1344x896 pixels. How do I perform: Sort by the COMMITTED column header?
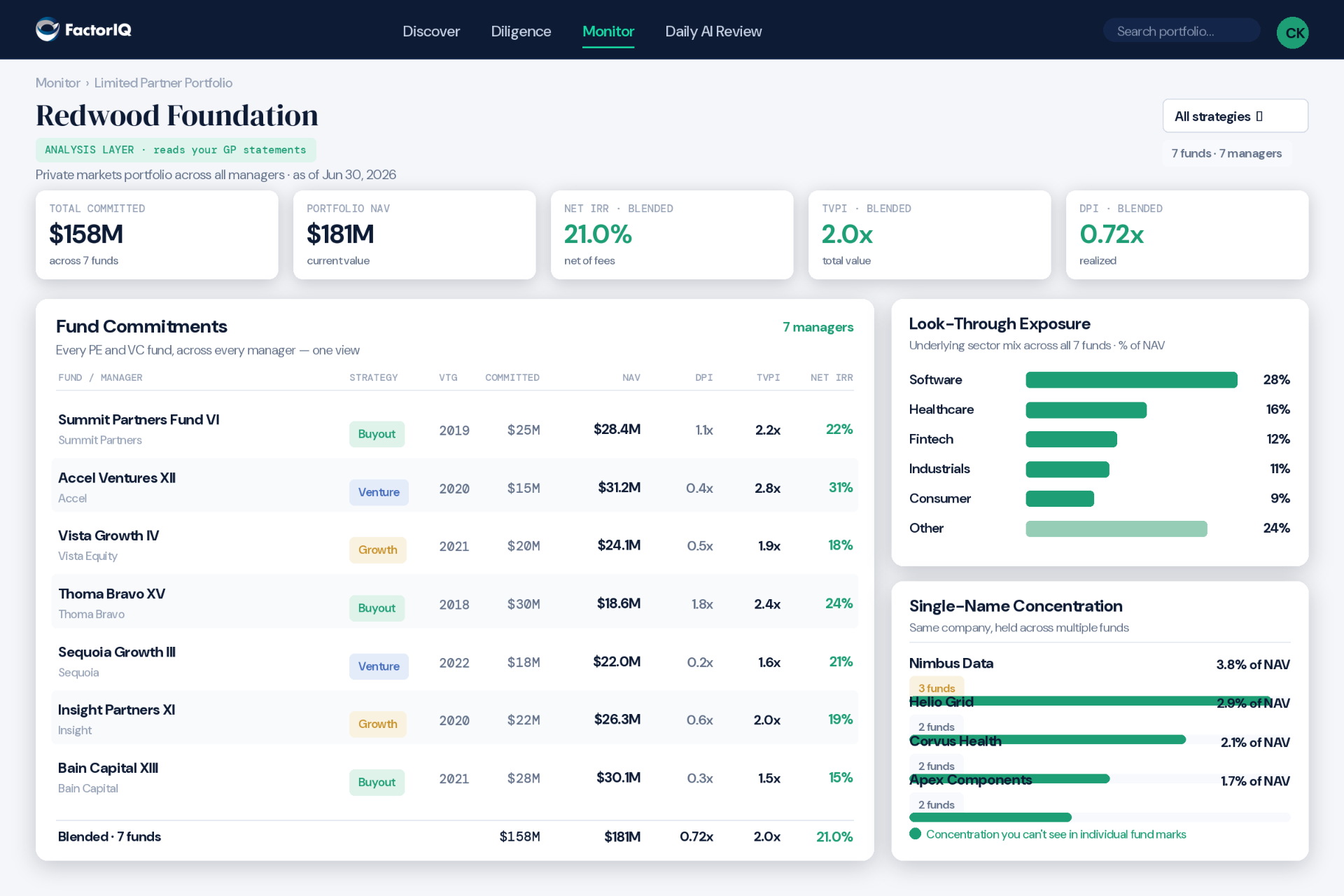tap(512, 377)
